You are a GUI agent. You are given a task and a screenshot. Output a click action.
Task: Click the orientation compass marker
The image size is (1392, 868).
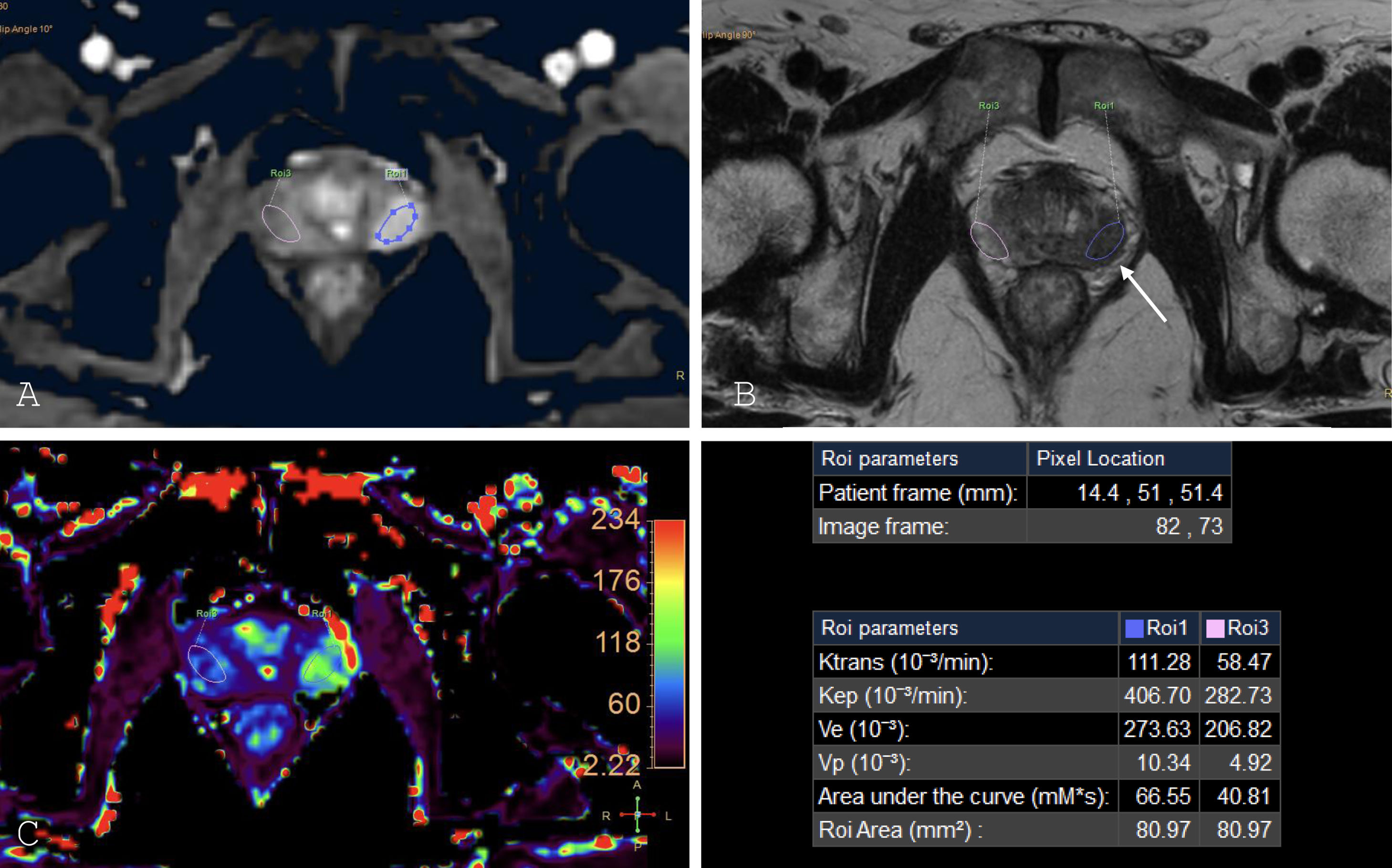[637, 815]
